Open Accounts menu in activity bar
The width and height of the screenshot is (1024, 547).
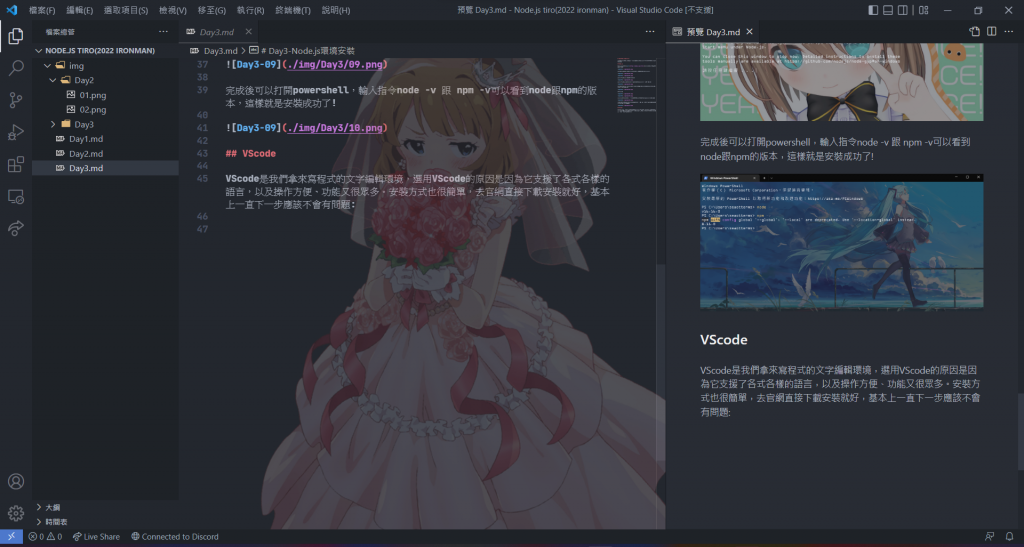pyautogui.click(x=16, y=482)
